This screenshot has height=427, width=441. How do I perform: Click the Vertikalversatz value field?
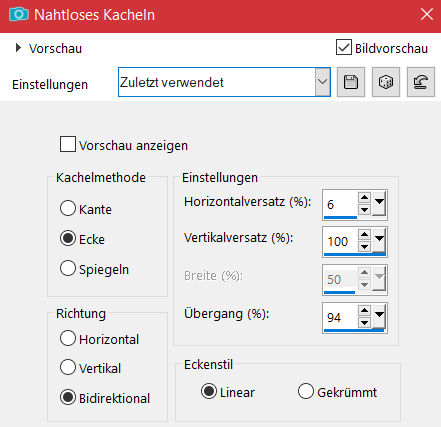[340, 241]
